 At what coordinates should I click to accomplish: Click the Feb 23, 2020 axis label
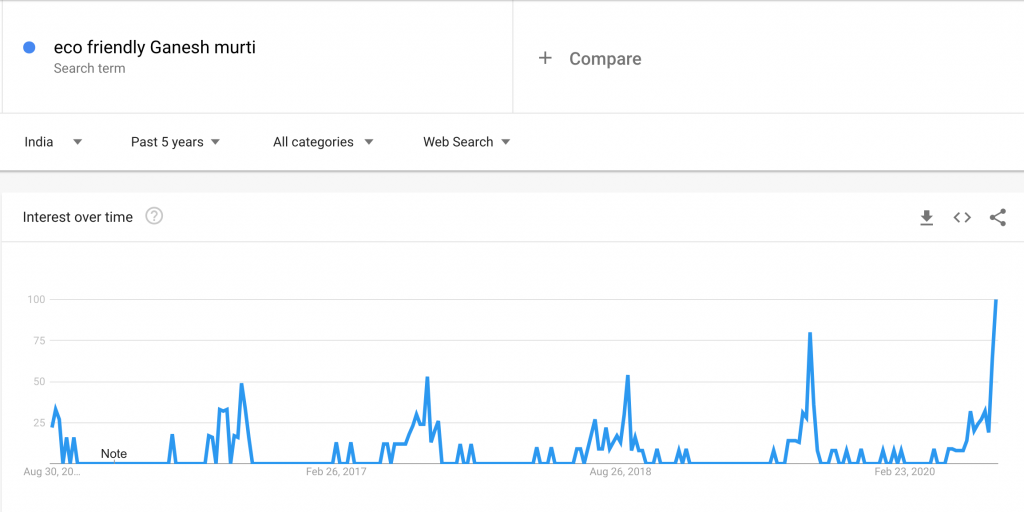904,472
